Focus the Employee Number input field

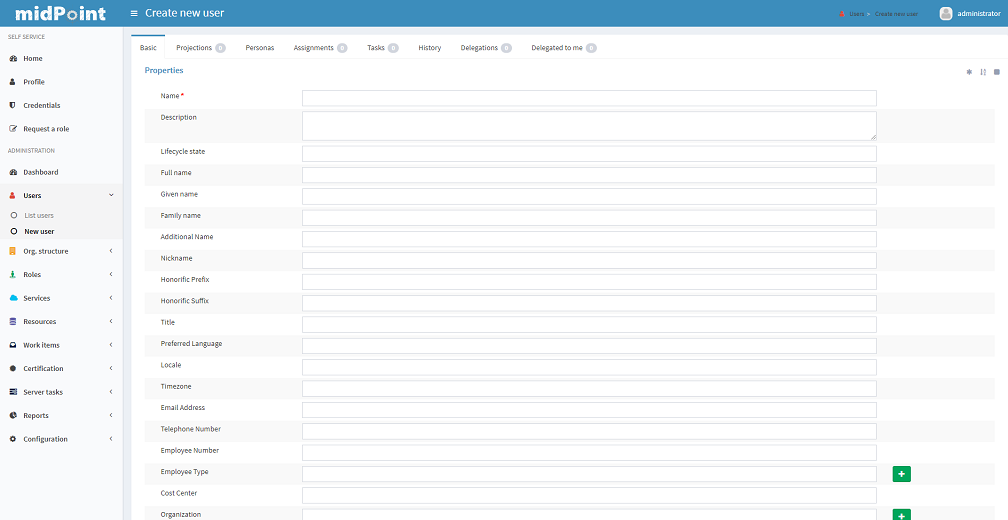click(590, 453)
